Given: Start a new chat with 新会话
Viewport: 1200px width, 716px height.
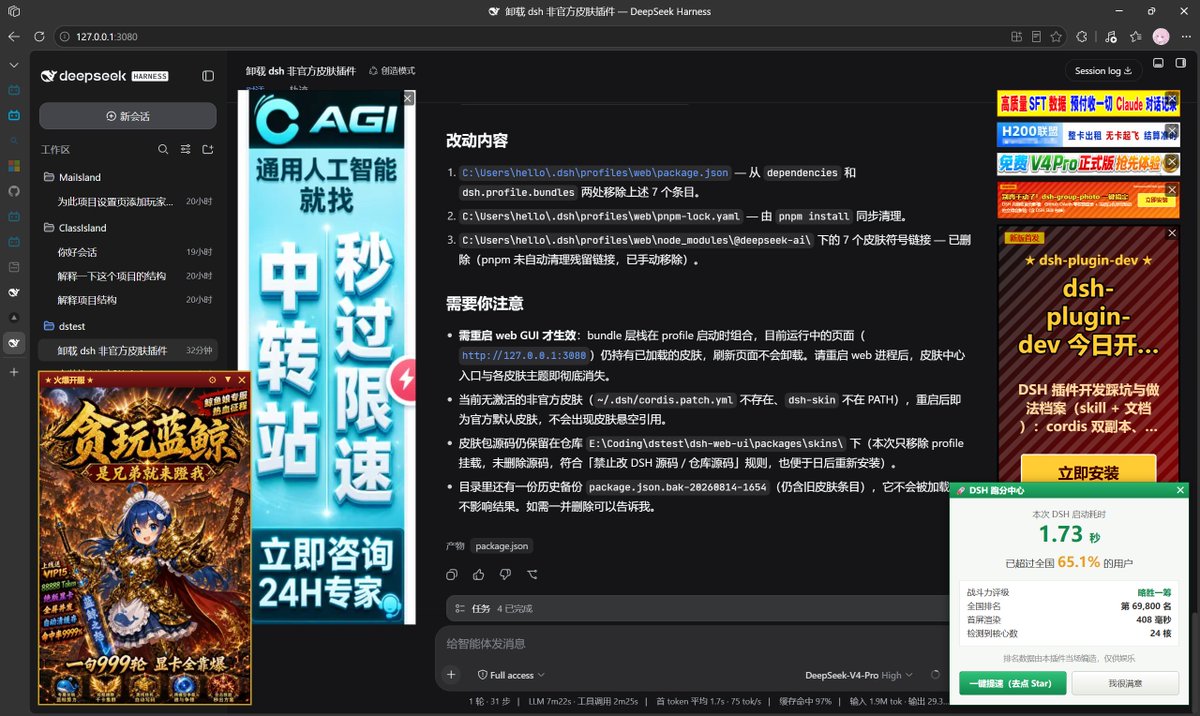Looking at the screenshot, I should tap(128, 116).
